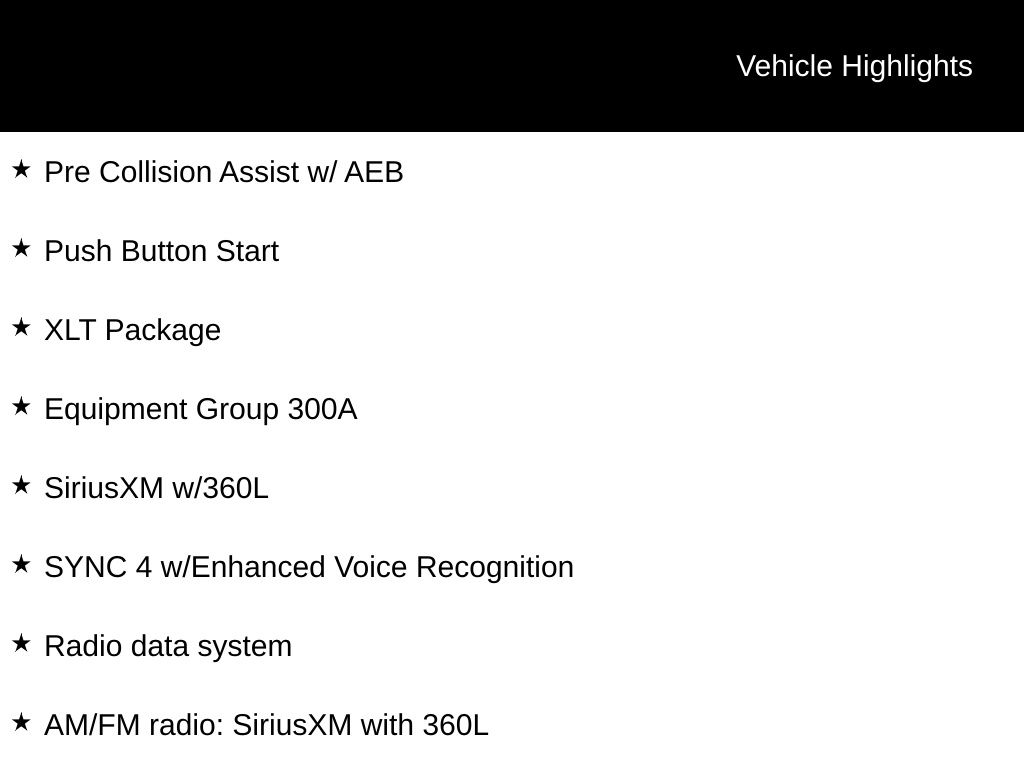Click the SYNC 4 w/Enhanced Voice Recognition text
Image resolution: width=1024 pixels, height=768 pixels.
click(309, 567)
